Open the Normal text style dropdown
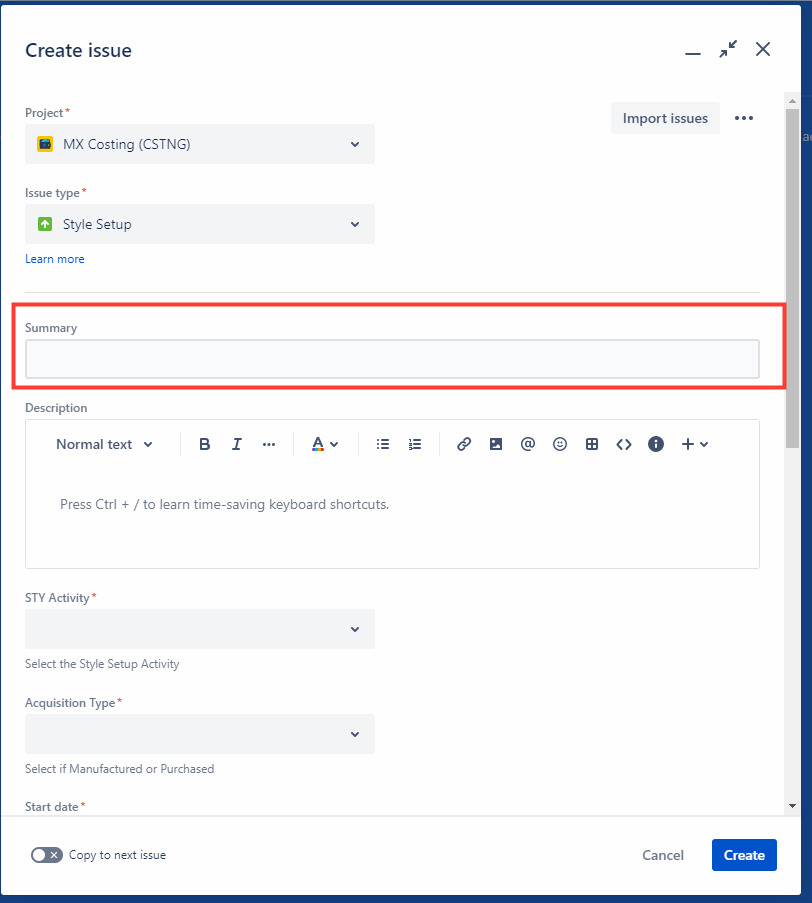Image resolution: width=812 pixels, height=903 pixels. click(104, 444)
